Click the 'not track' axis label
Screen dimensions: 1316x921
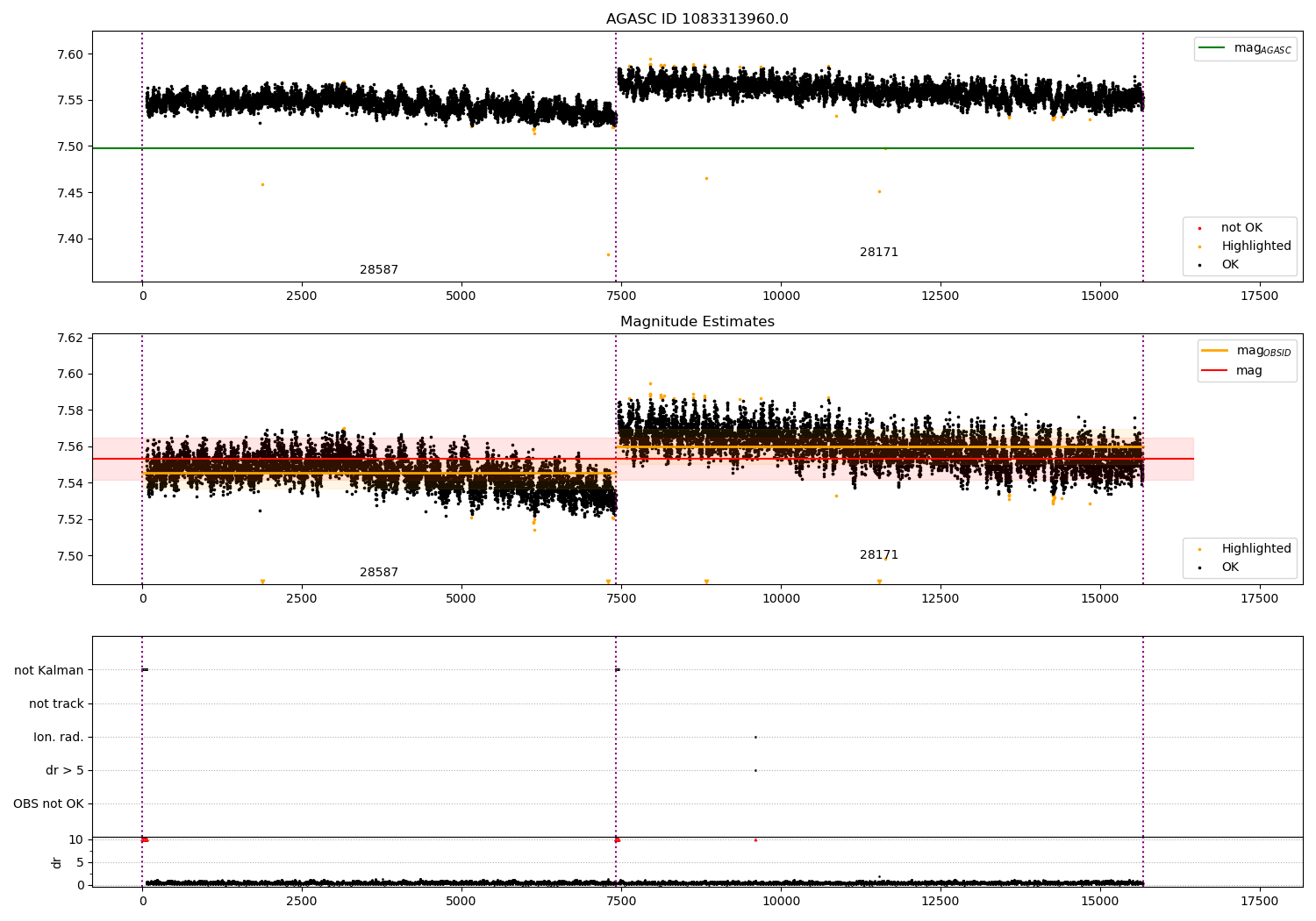click(x=56, y=703)
